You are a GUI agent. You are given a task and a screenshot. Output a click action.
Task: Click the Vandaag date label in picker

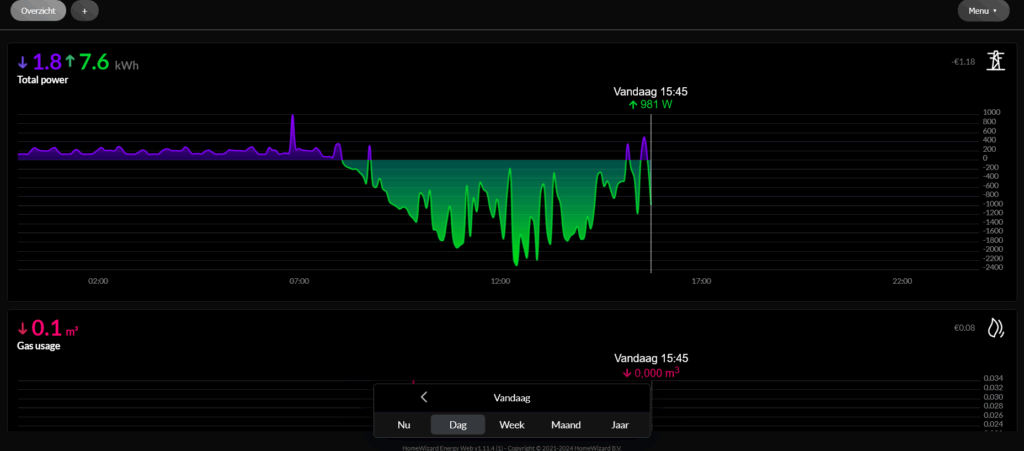click(512, 397)
